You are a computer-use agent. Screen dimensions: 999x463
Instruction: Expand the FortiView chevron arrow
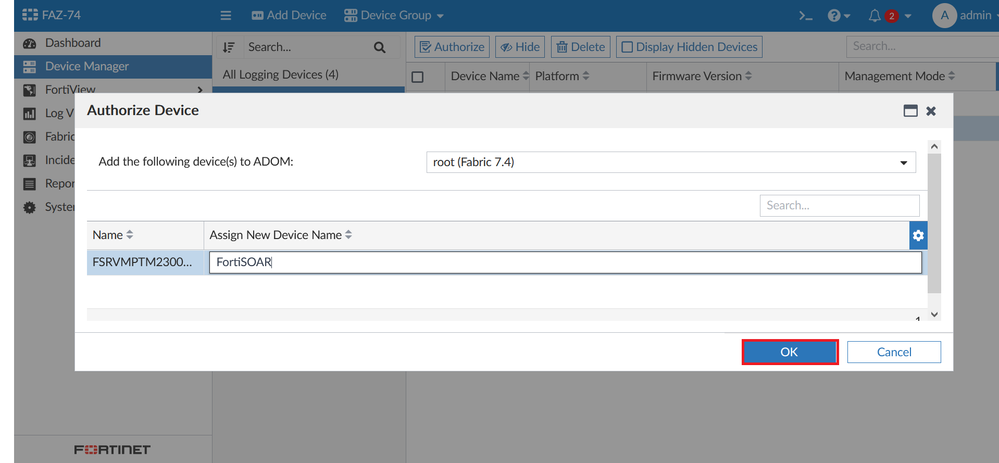[200, 90]
